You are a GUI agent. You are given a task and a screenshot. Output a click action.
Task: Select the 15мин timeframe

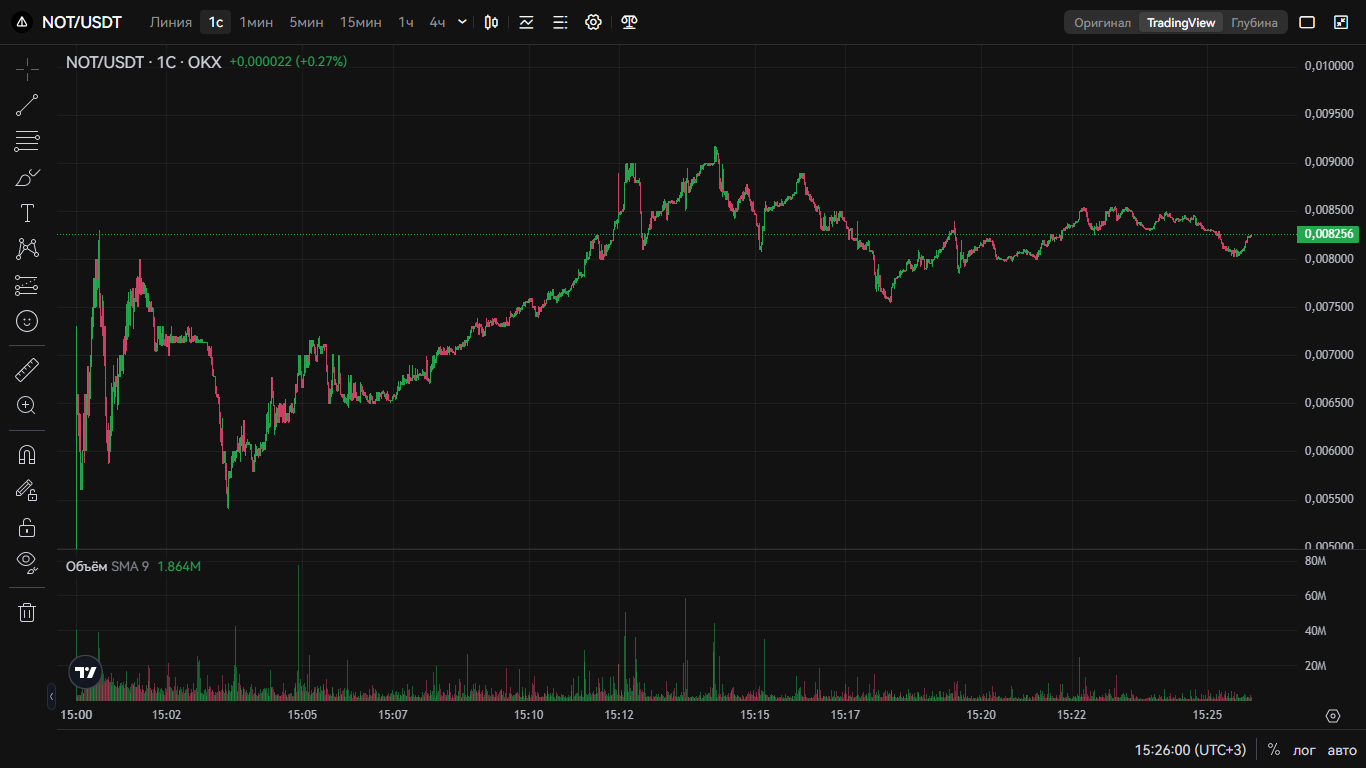coord(360,22)
